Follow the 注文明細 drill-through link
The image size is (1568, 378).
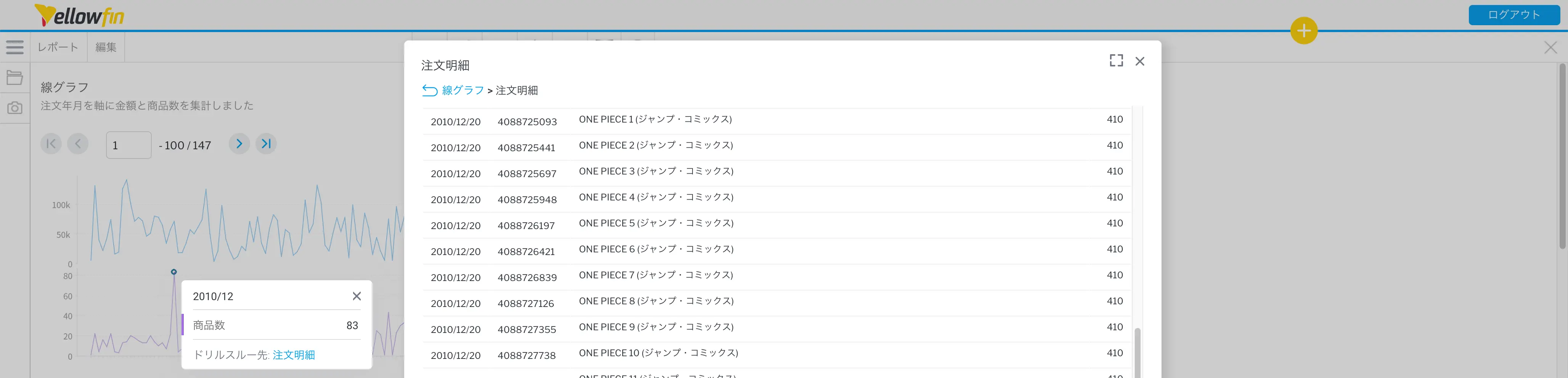(293, 355)
